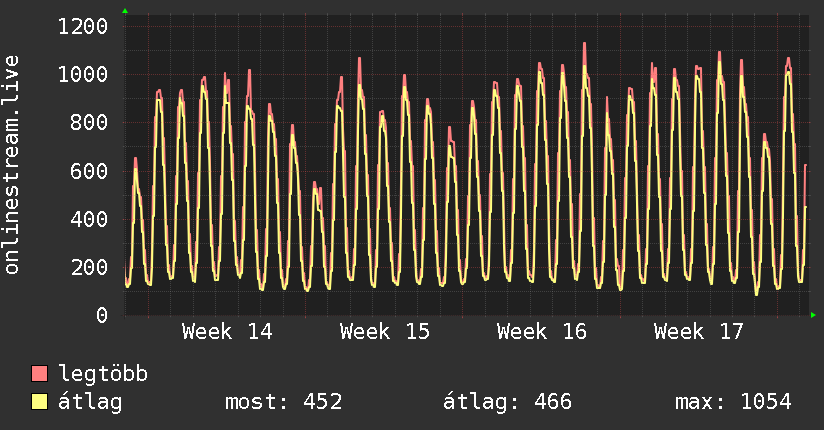Click the 800 y-axis tick label
Screen dimensions: 824x430
pyautogui.click(x=89, y=123)
